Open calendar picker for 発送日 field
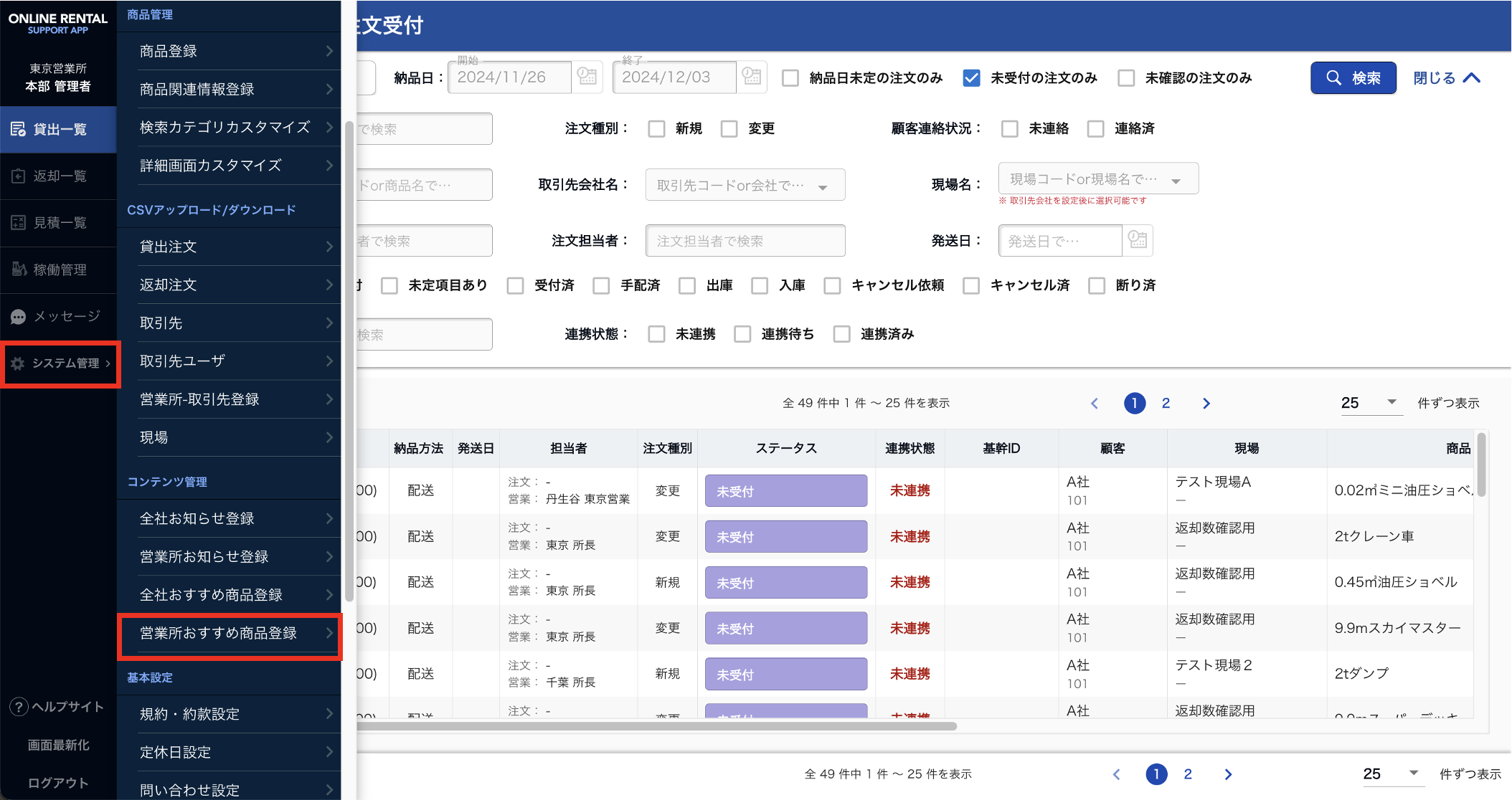Image resolution: width=1512 pixels, height=800 pixels. pos(1138,240)
